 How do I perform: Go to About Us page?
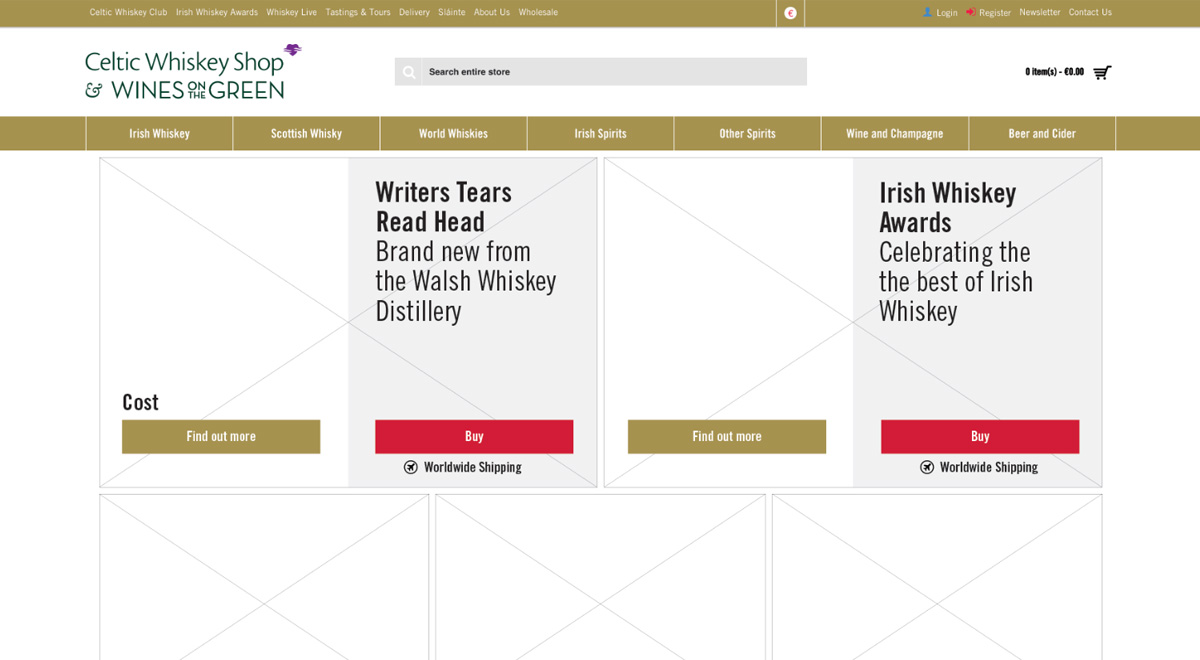(492, 12)
